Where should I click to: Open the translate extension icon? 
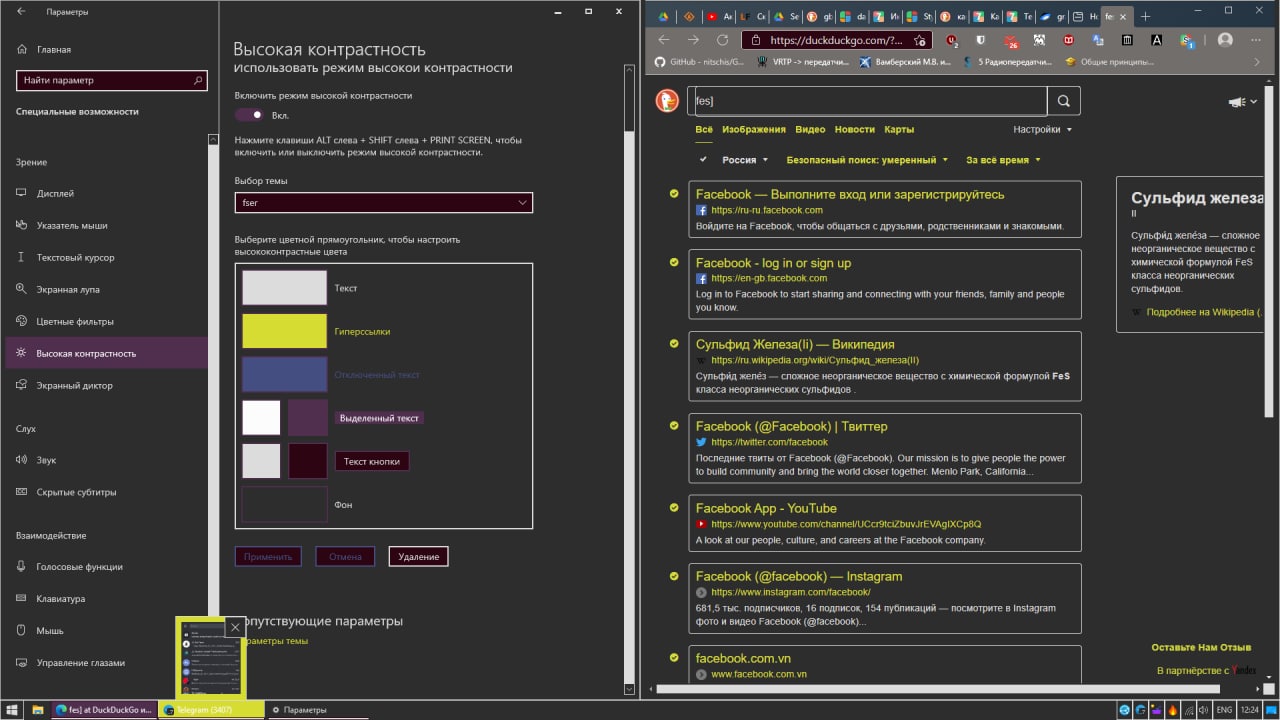coord(1098,41)
